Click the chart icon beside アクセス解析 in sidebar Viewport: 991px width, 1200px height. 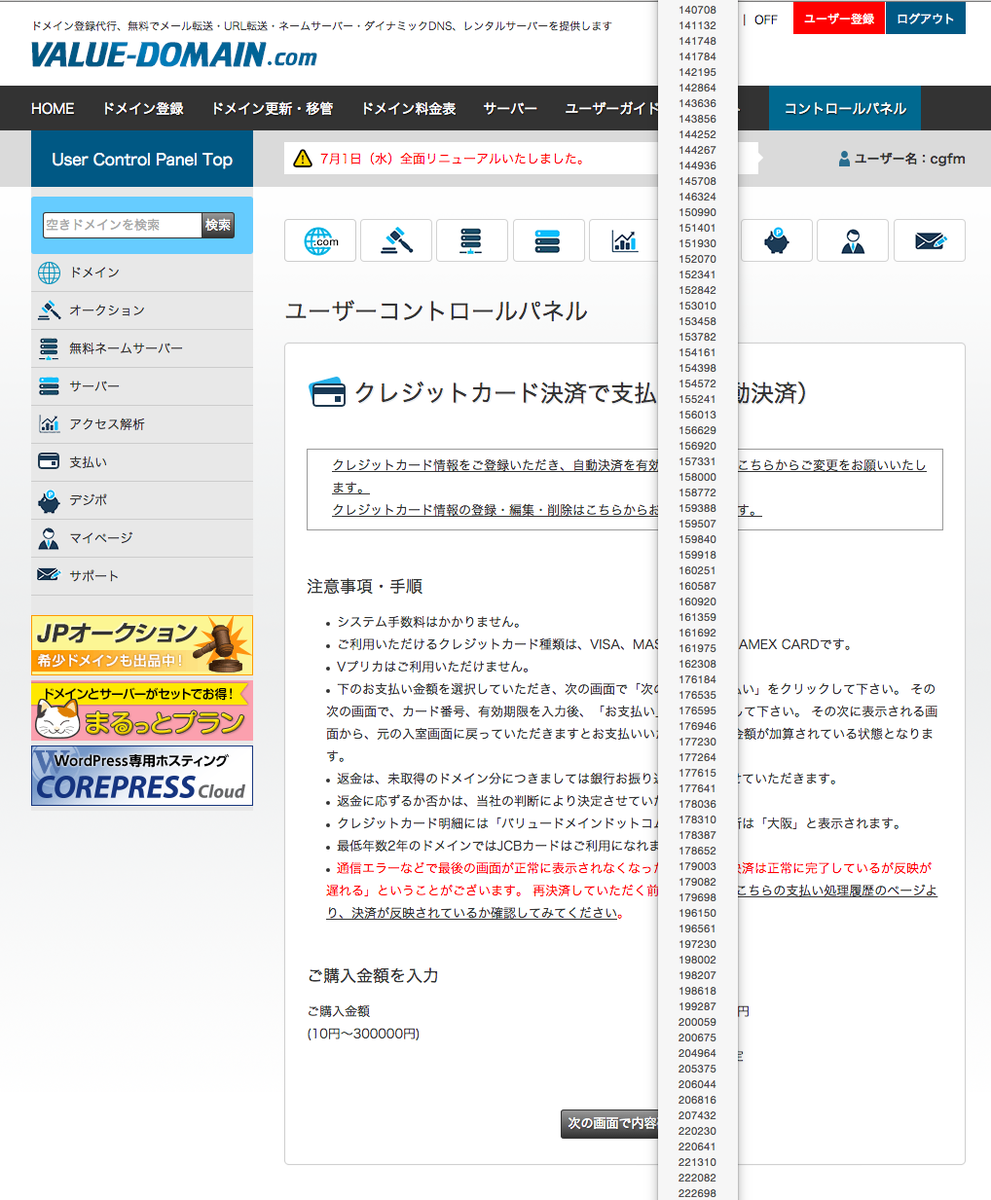48,424
